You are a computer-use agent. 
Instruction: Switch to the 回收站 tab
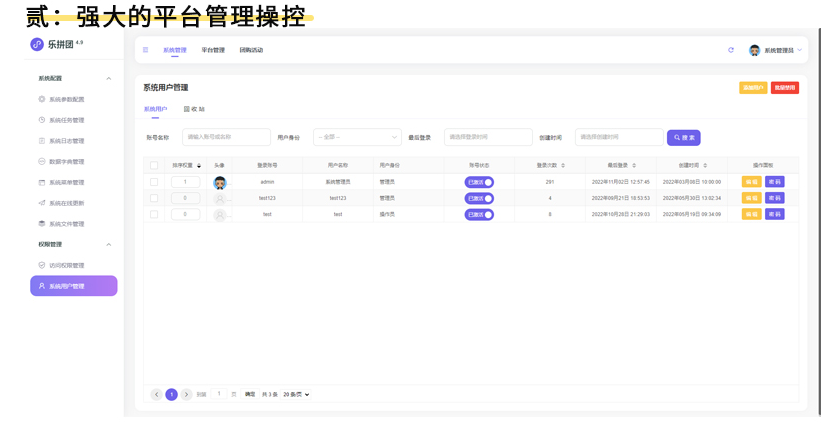(195, 109)
